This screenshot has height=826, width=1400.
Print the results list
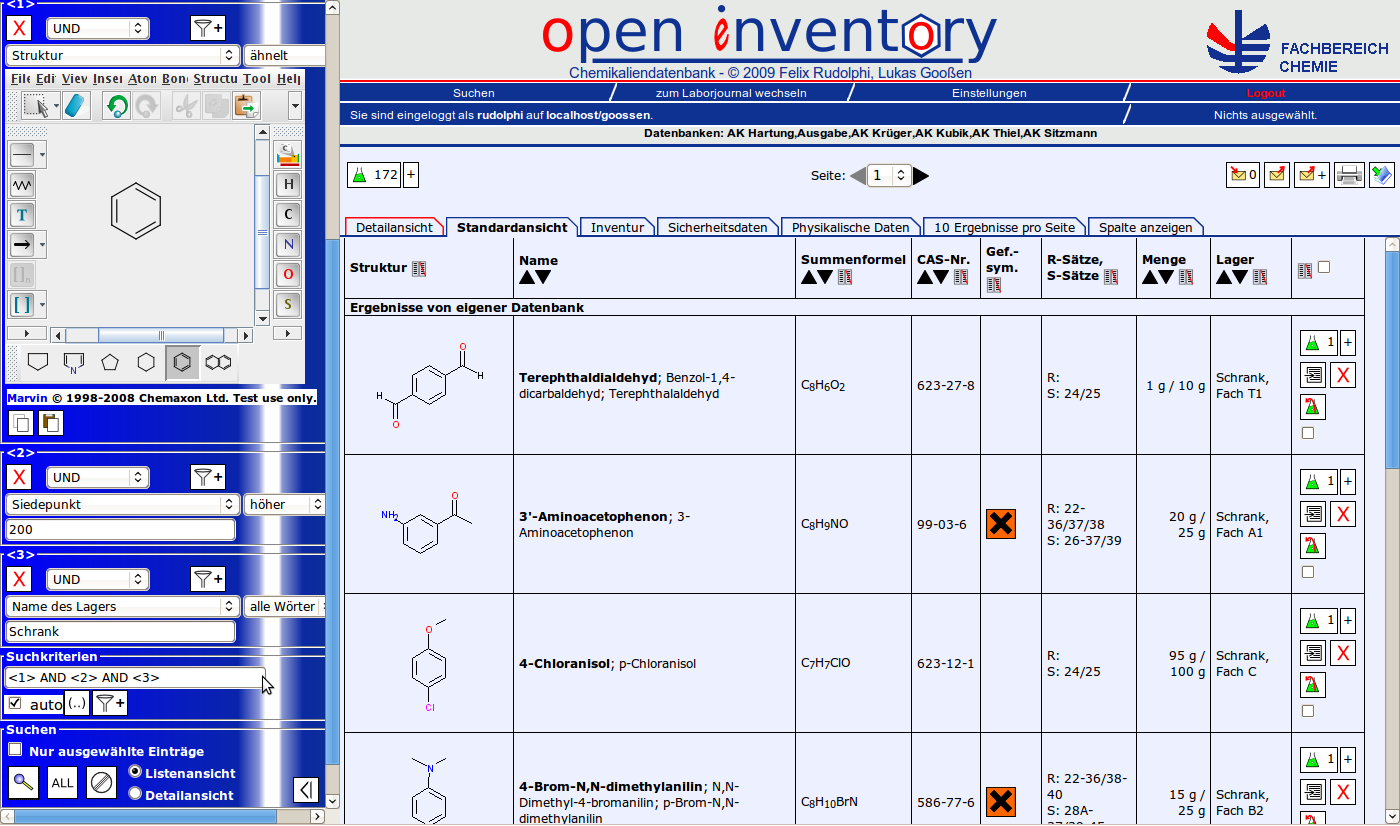pyautogui.click(x=1349, y=175)
